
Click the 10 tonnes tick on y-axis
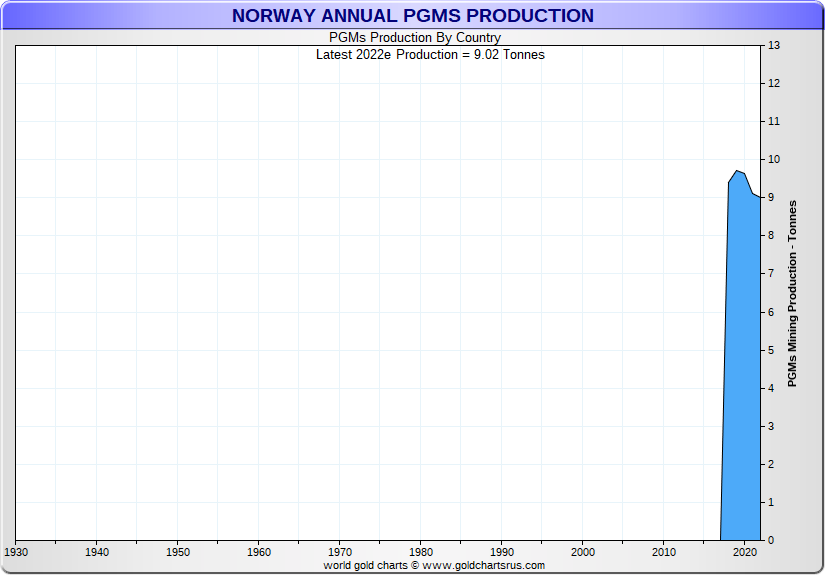pyautogui.click(x=773, y=160)
